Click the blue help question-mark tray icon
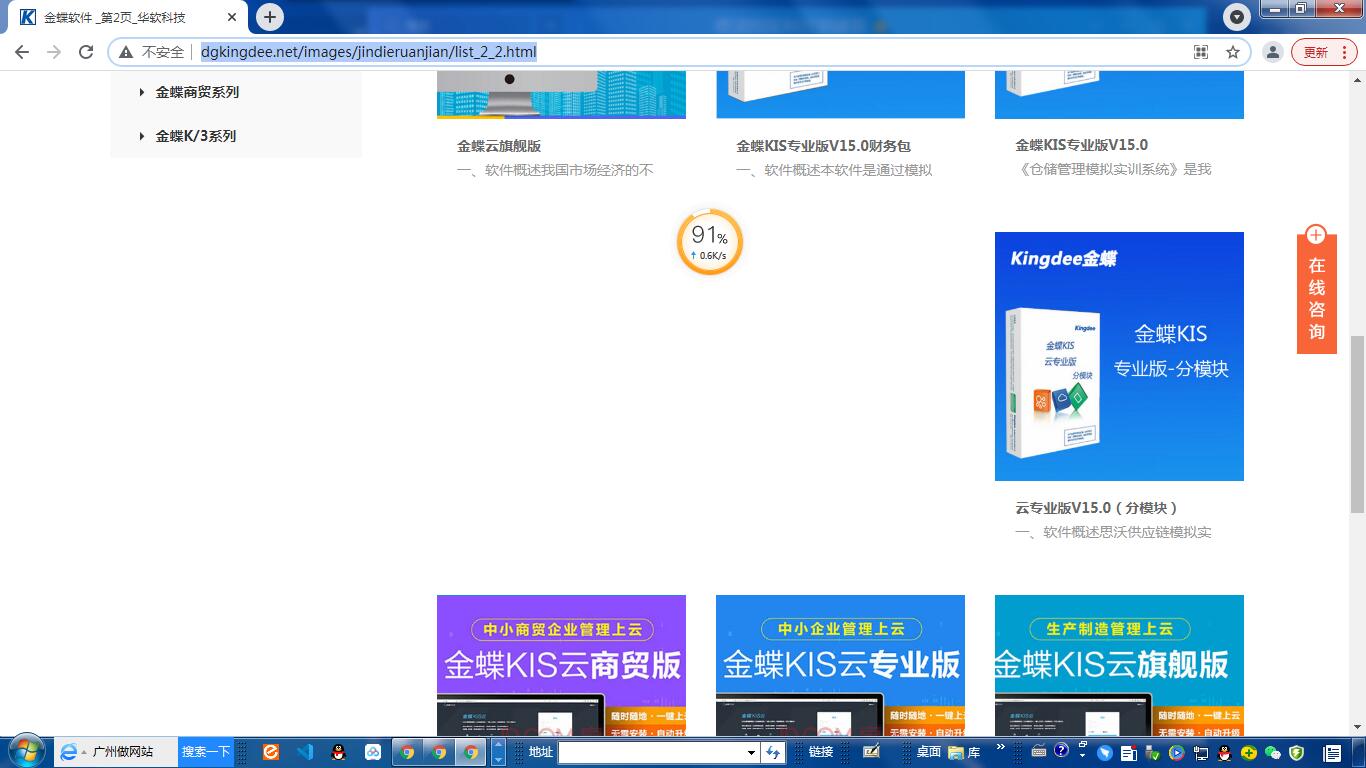 (1061, 750)
